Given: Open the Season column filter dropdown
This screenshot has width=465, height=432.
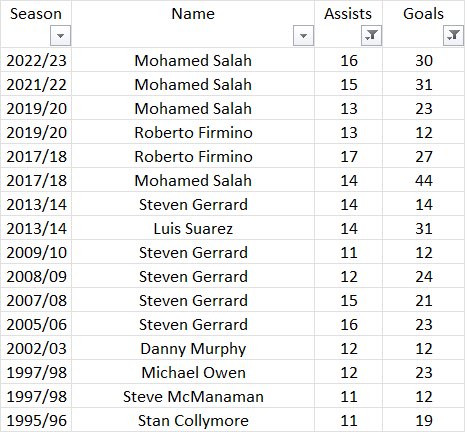Looking at the screenshot, I should click(x=60, y=35).
